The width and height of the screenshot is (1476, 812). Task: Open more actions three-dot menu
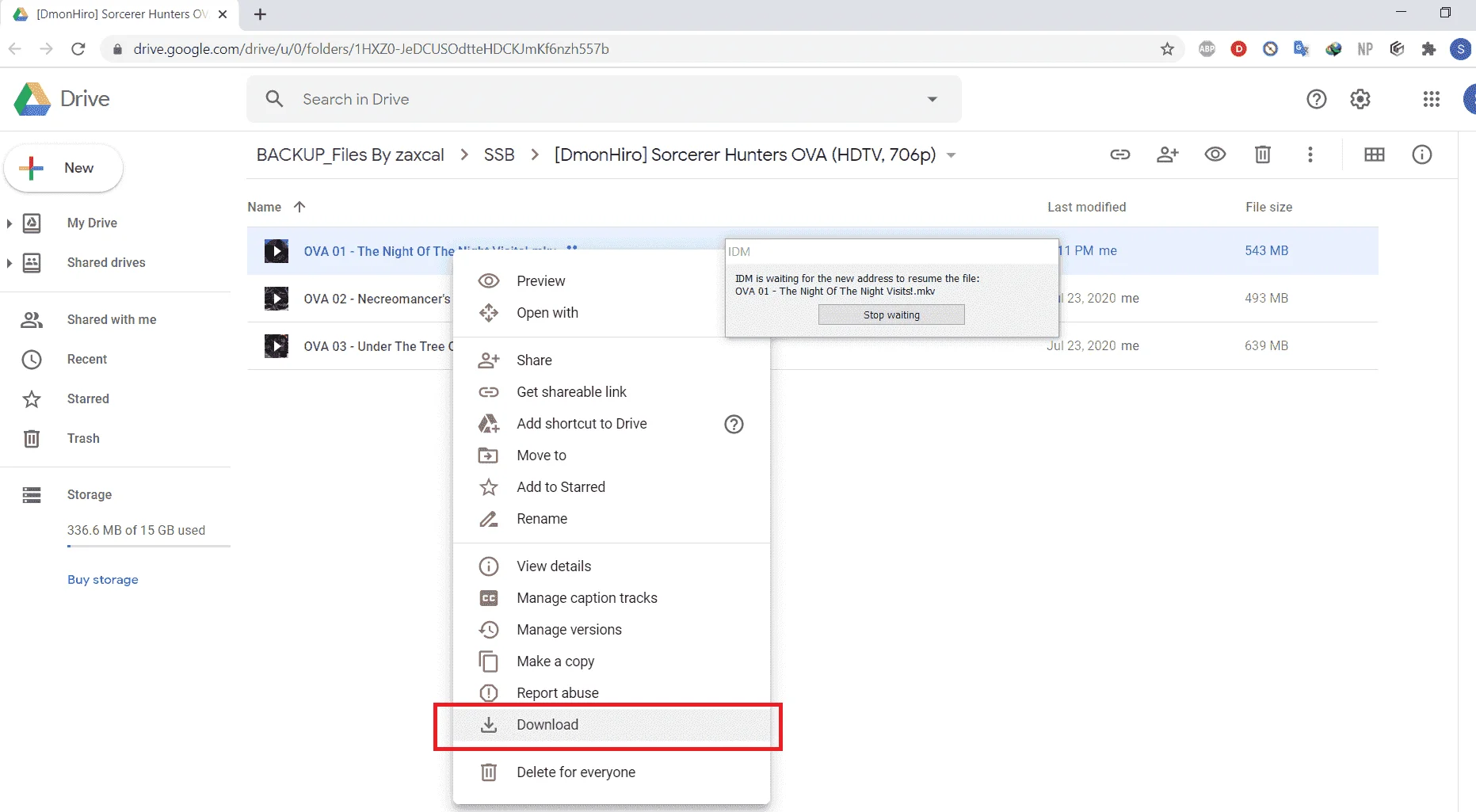1310,154
